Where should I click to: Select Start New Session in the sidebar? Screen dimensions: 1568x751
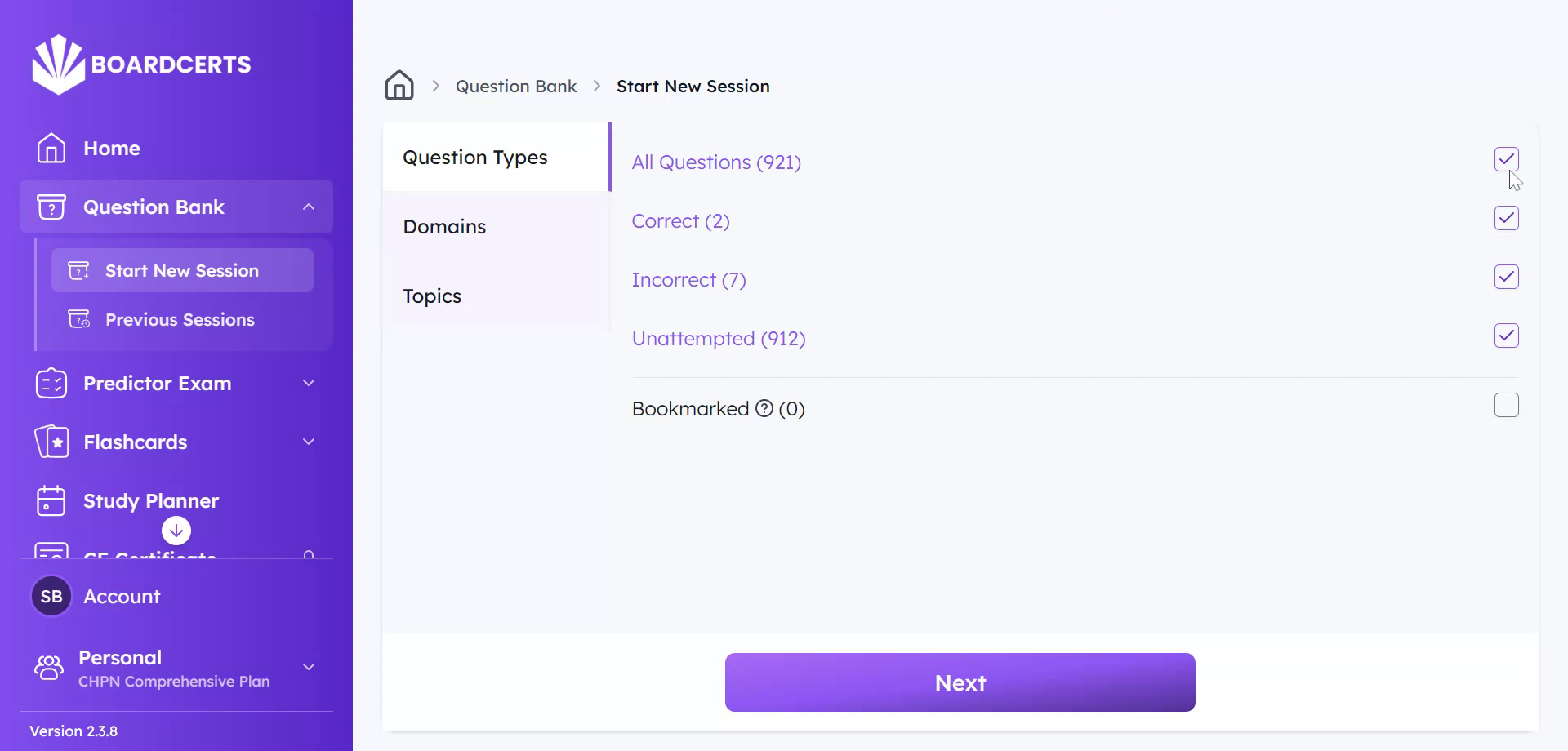tap(182, 270)
